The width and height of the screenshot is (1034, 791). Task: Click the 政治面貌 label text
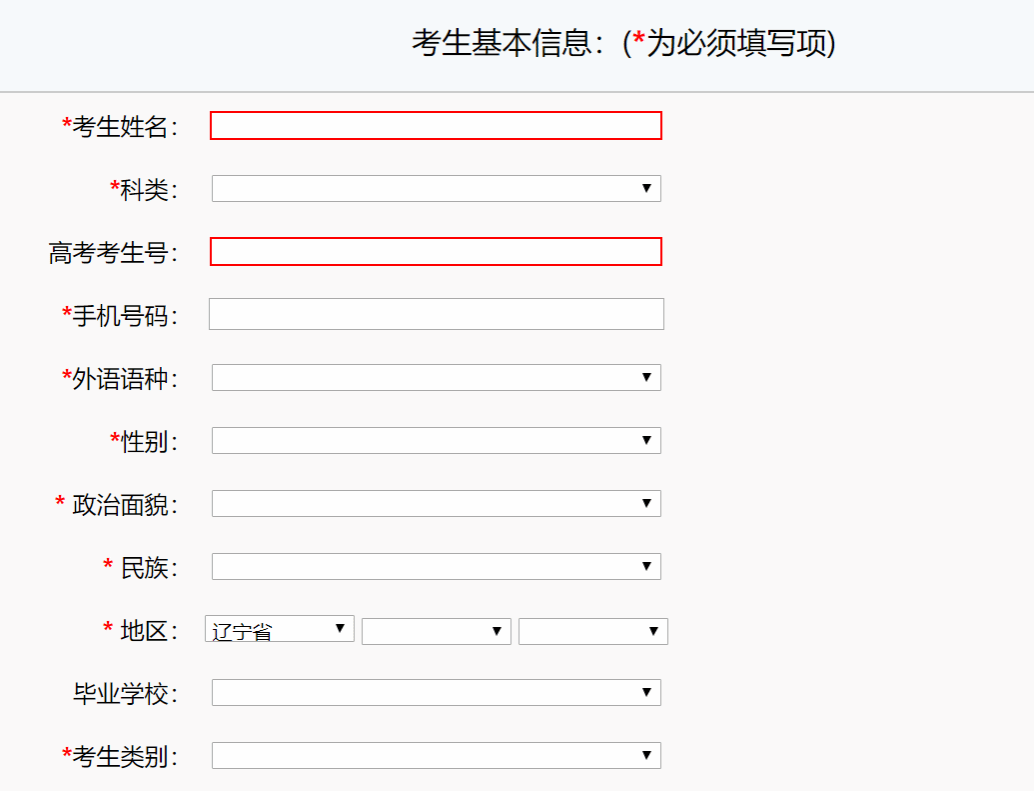[124, 505]
